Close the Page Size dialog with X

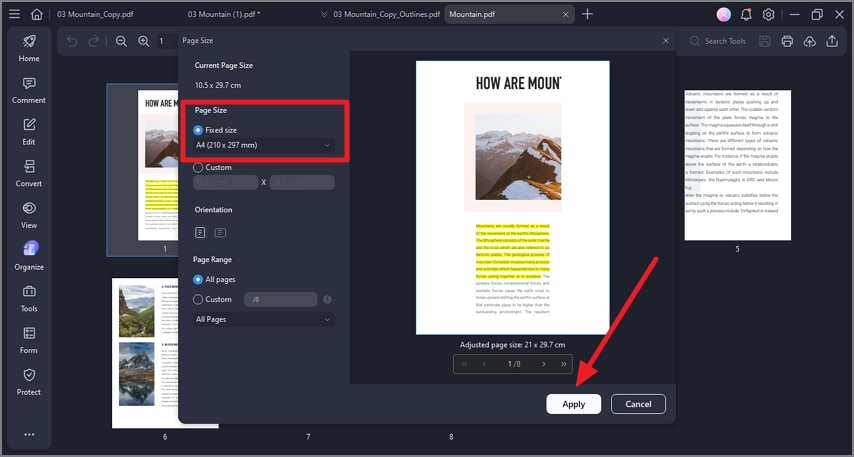click(666, 40)
